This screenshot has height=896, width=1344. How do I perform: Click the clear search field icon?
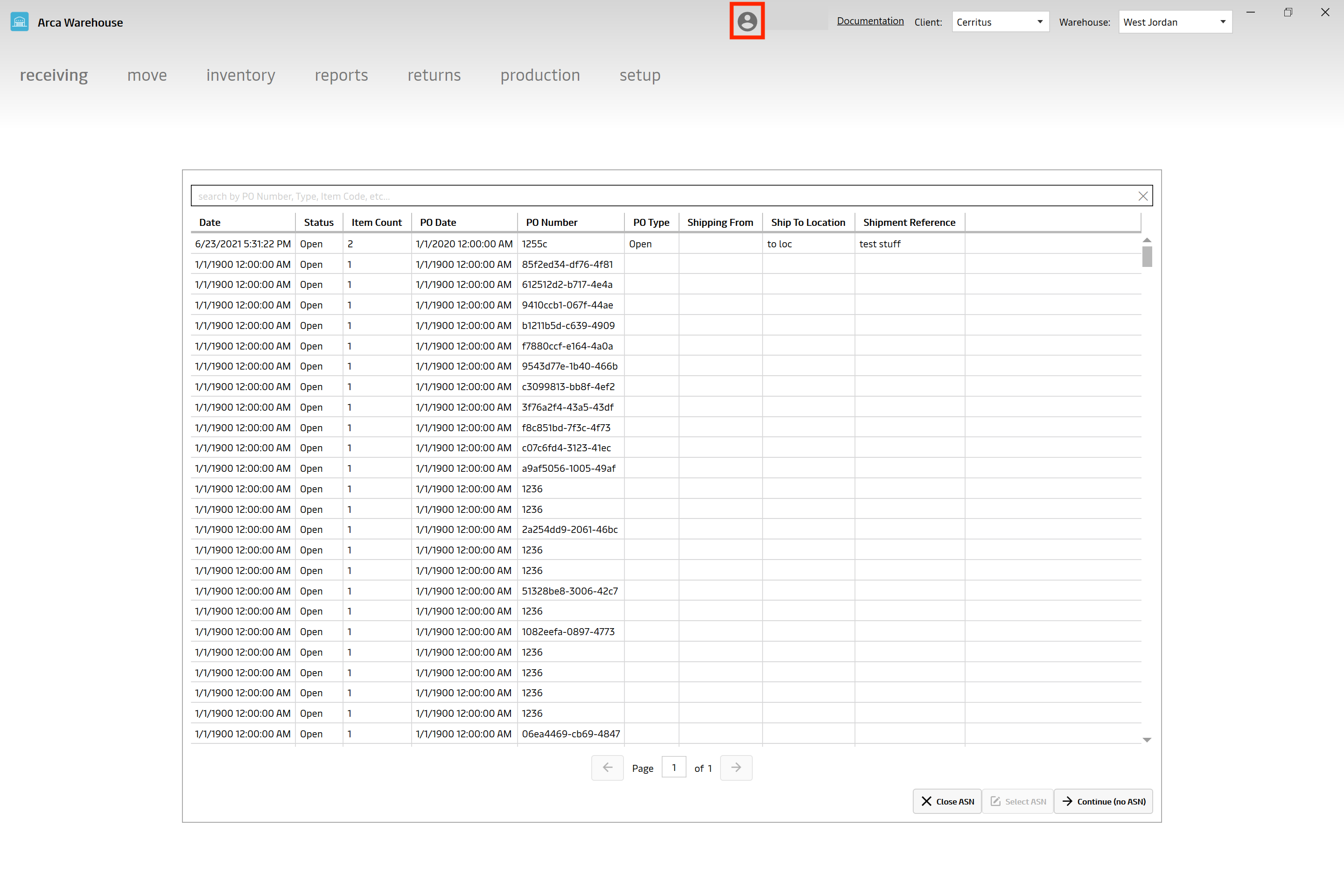(x=1142, y=195)
